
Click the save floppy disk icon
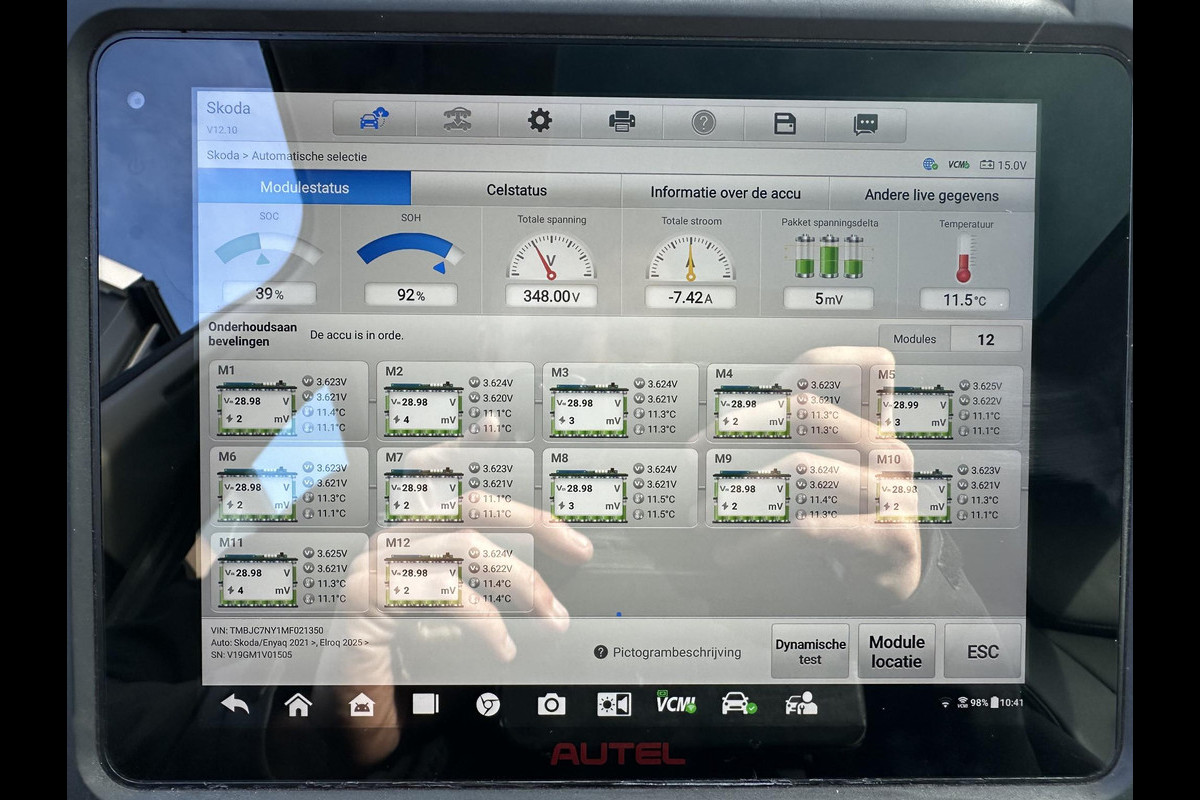point(785,123)
